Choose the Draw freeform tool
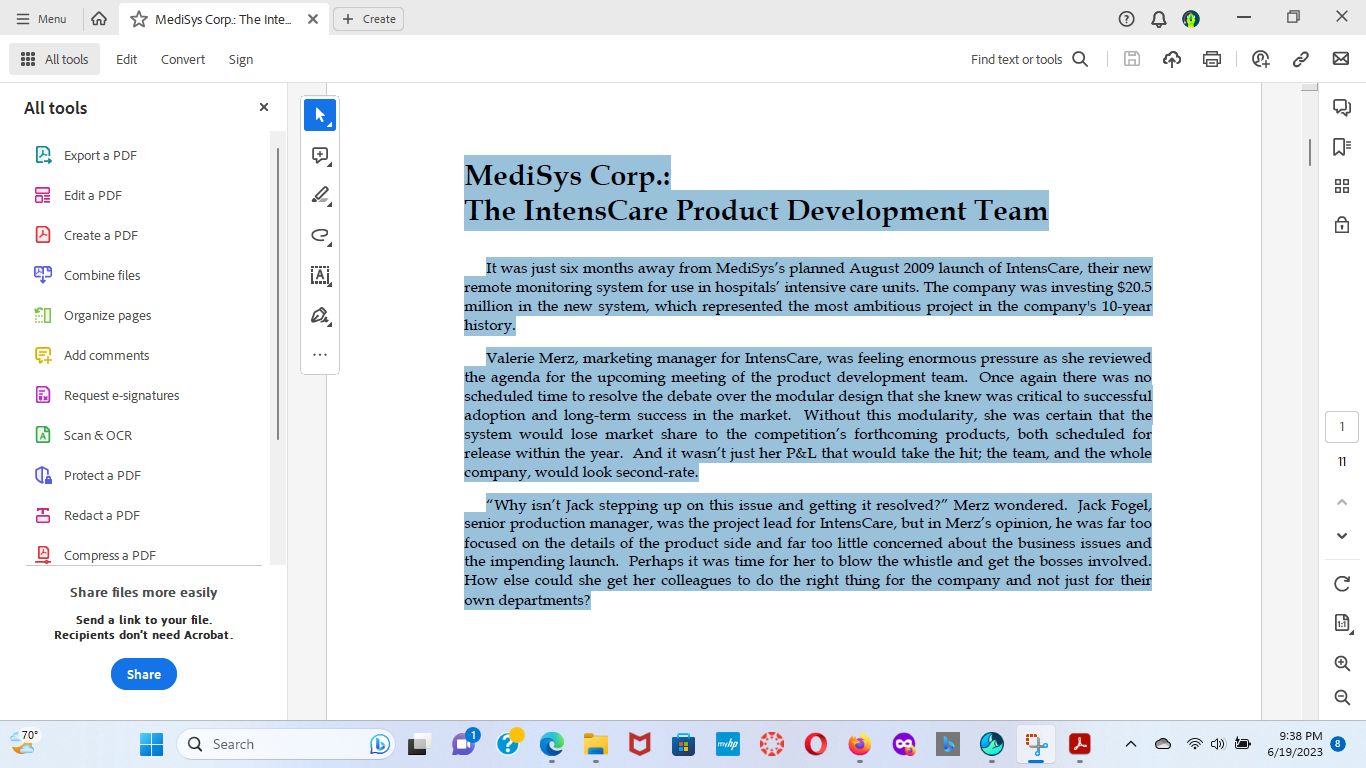Viewport: 1366px width, 768px height. pyautogui.click(x=320, y=236)
